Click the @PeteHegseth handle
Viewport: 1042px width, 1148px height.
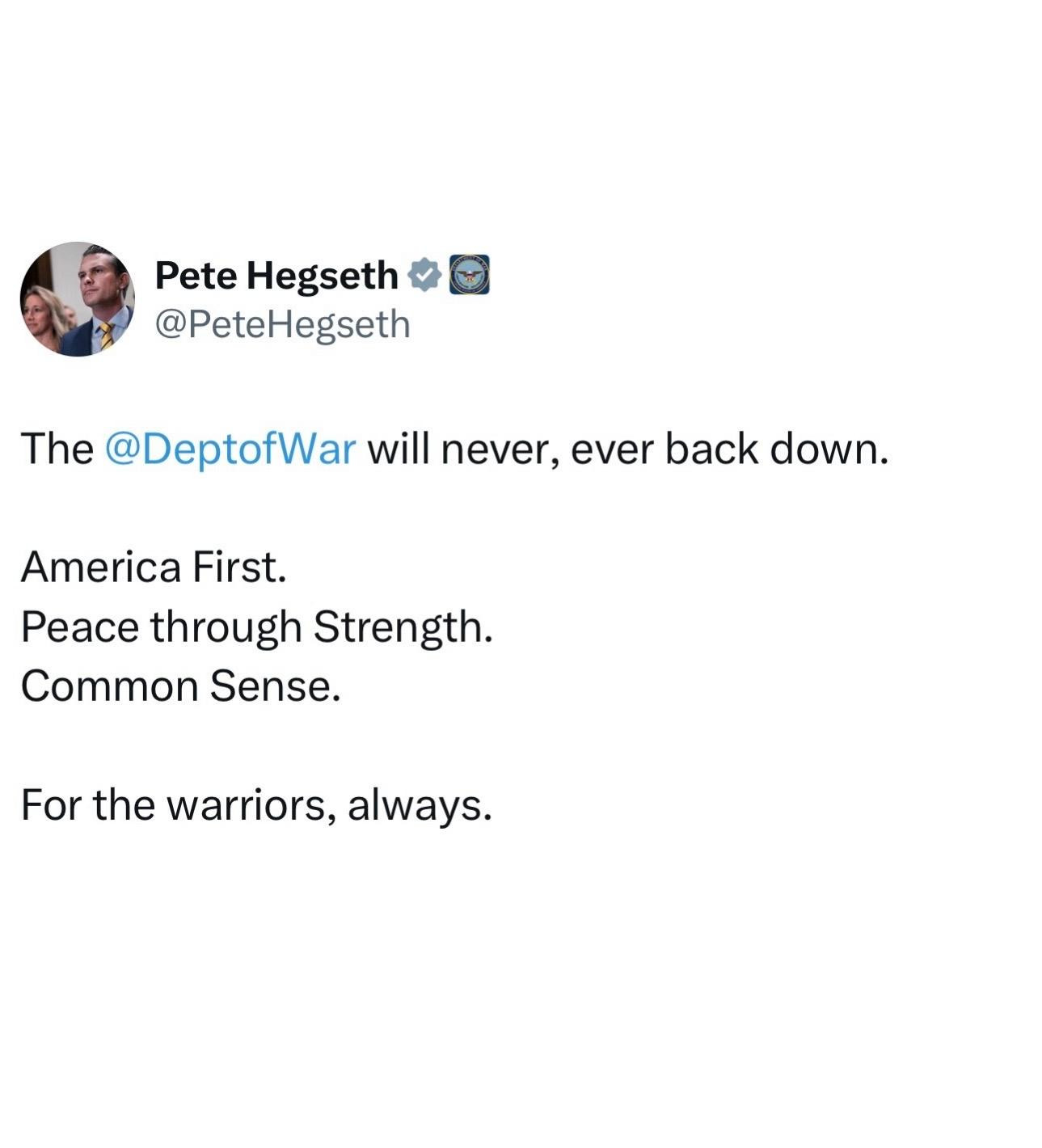(282, 325)
